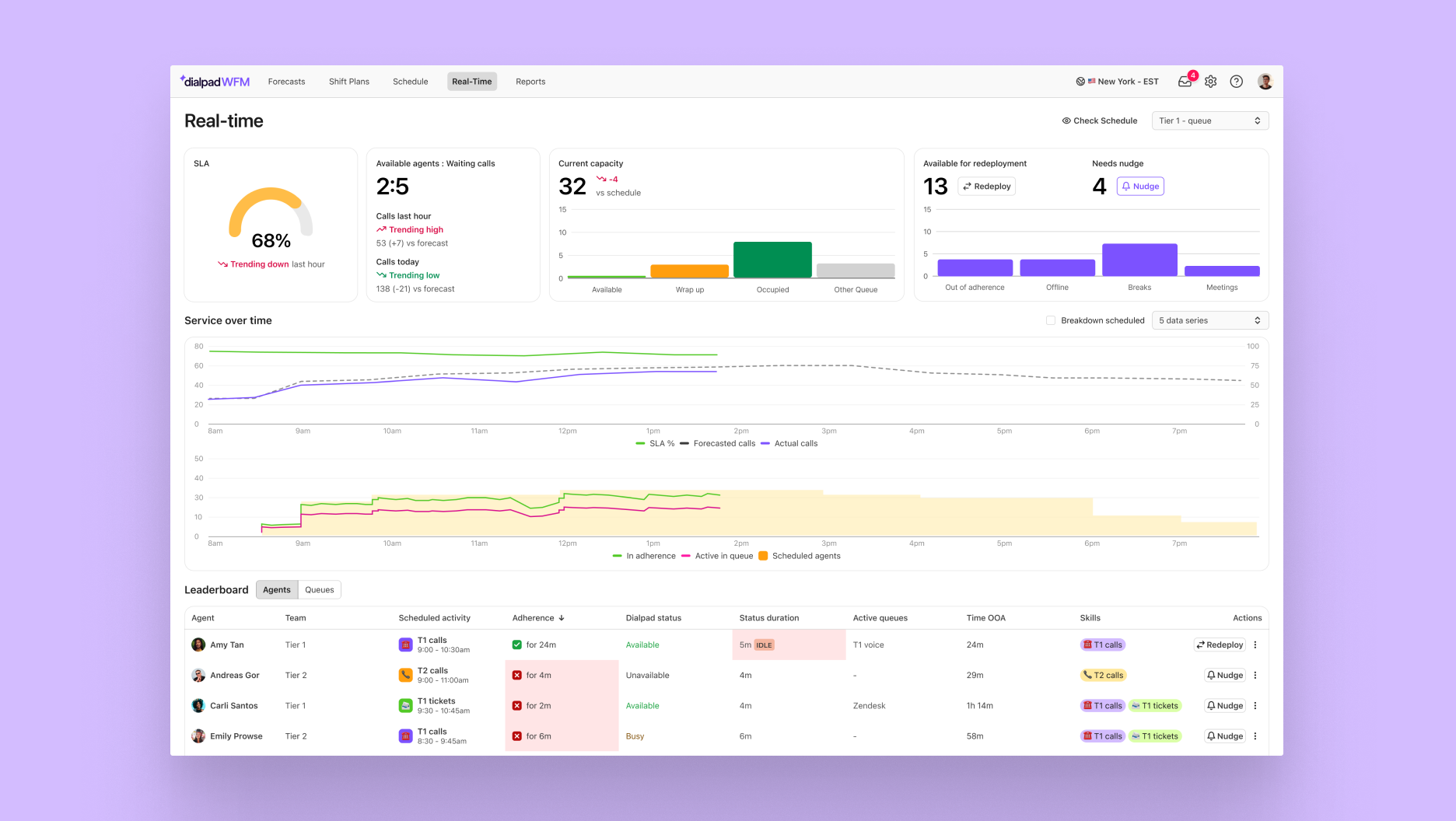Switch to the Reports tab

click(x=530, y=81)
